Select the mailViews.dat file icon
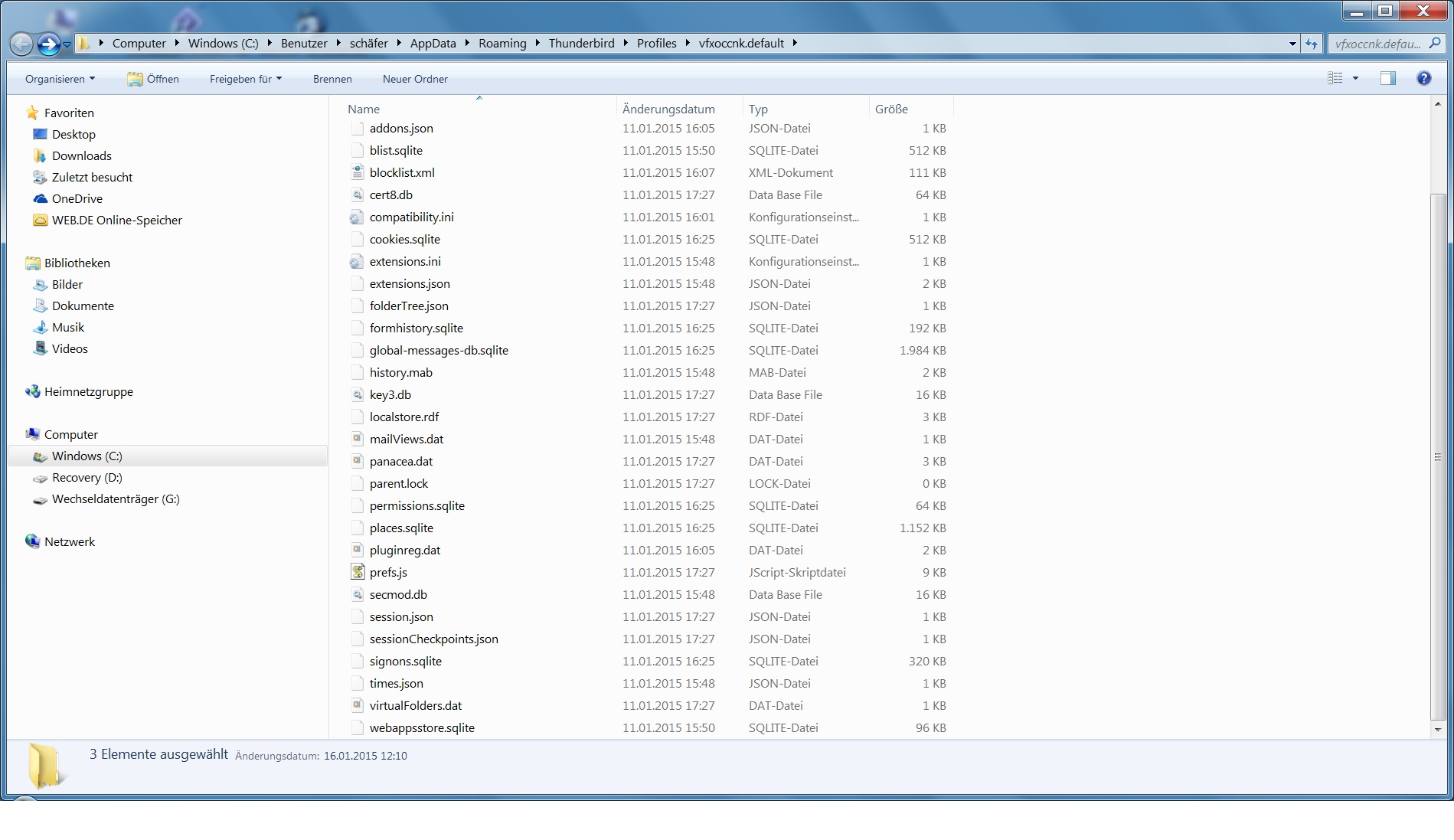Image resolution: width=1454 pixels, height=840 pixels. (357, 439)
